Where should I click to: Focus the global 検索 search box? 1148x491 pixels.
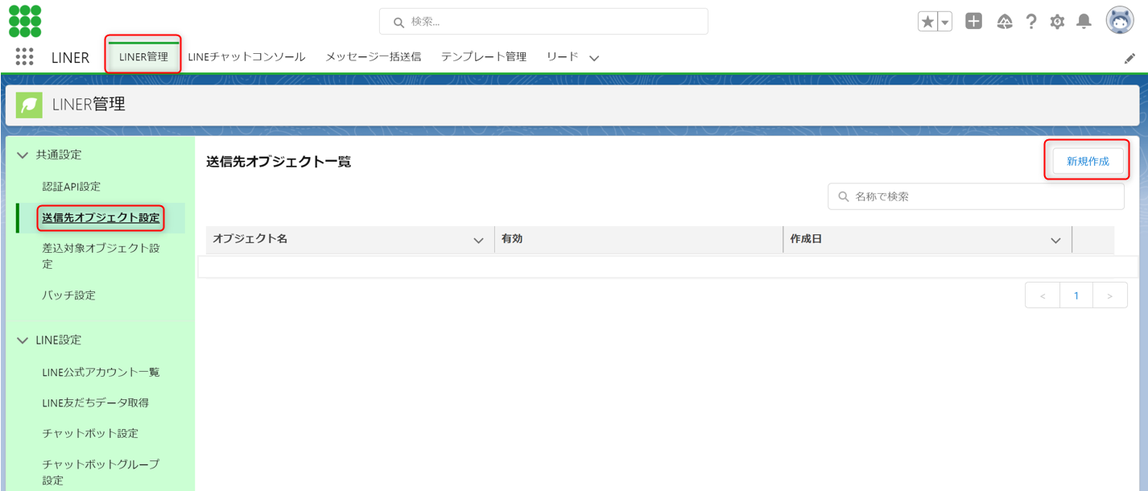coord(543,22)
